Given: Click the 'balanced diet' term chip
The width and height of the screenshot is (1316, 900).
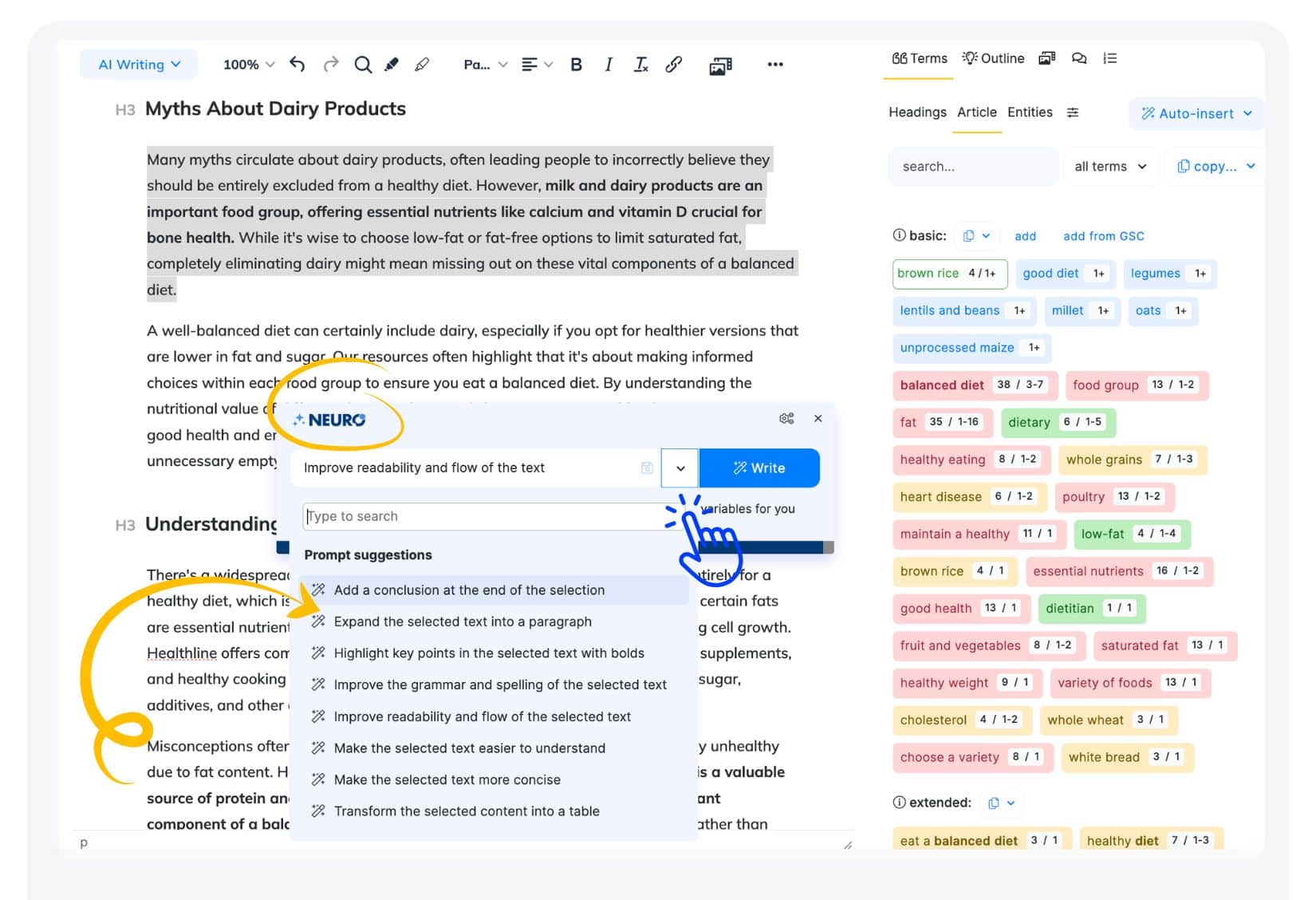Looking at the screenshot, I should click(x=975, y=385).
